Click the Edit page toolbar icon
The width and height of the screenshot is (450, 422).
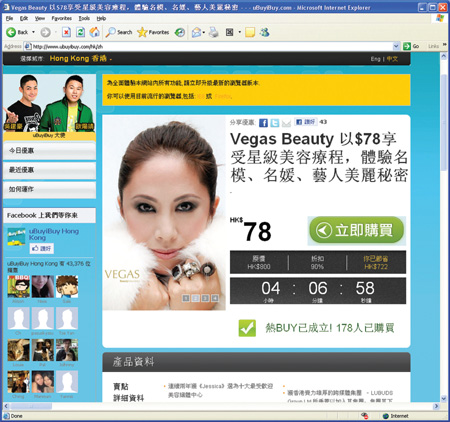tap(230, 32)
